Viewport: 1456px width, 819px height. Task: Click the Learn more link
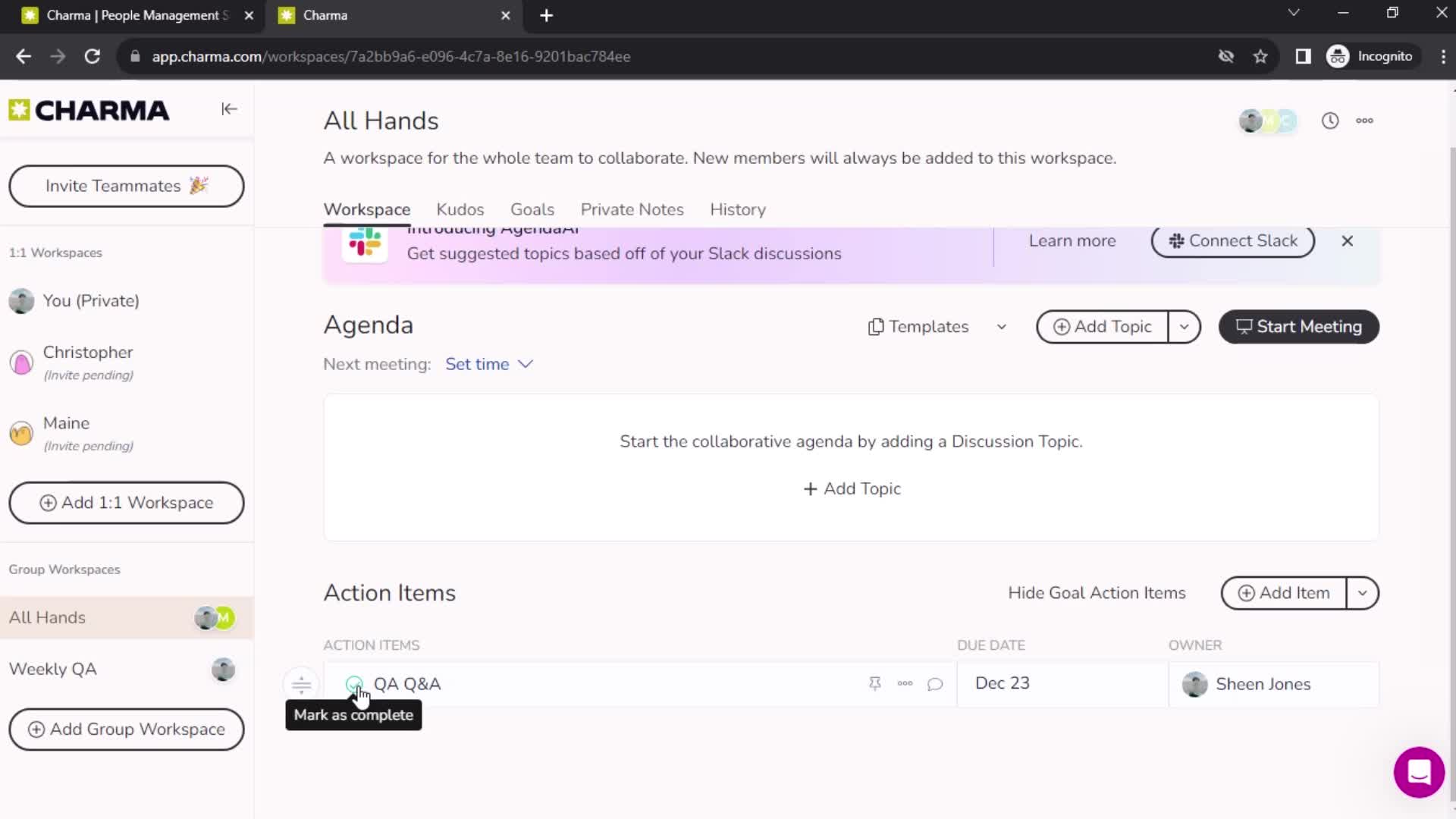click(1072, 241)
